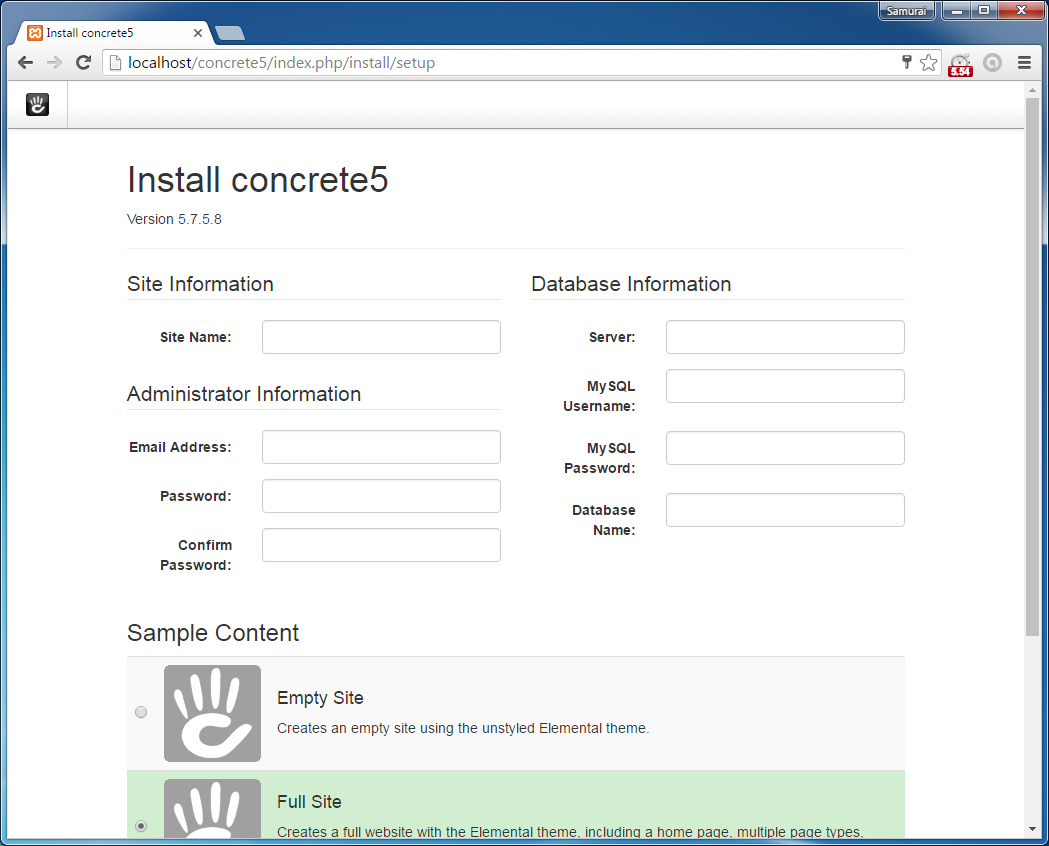The image size is (1049, 846).
Task: Minimize the browser window
Action: coord(957,11)
